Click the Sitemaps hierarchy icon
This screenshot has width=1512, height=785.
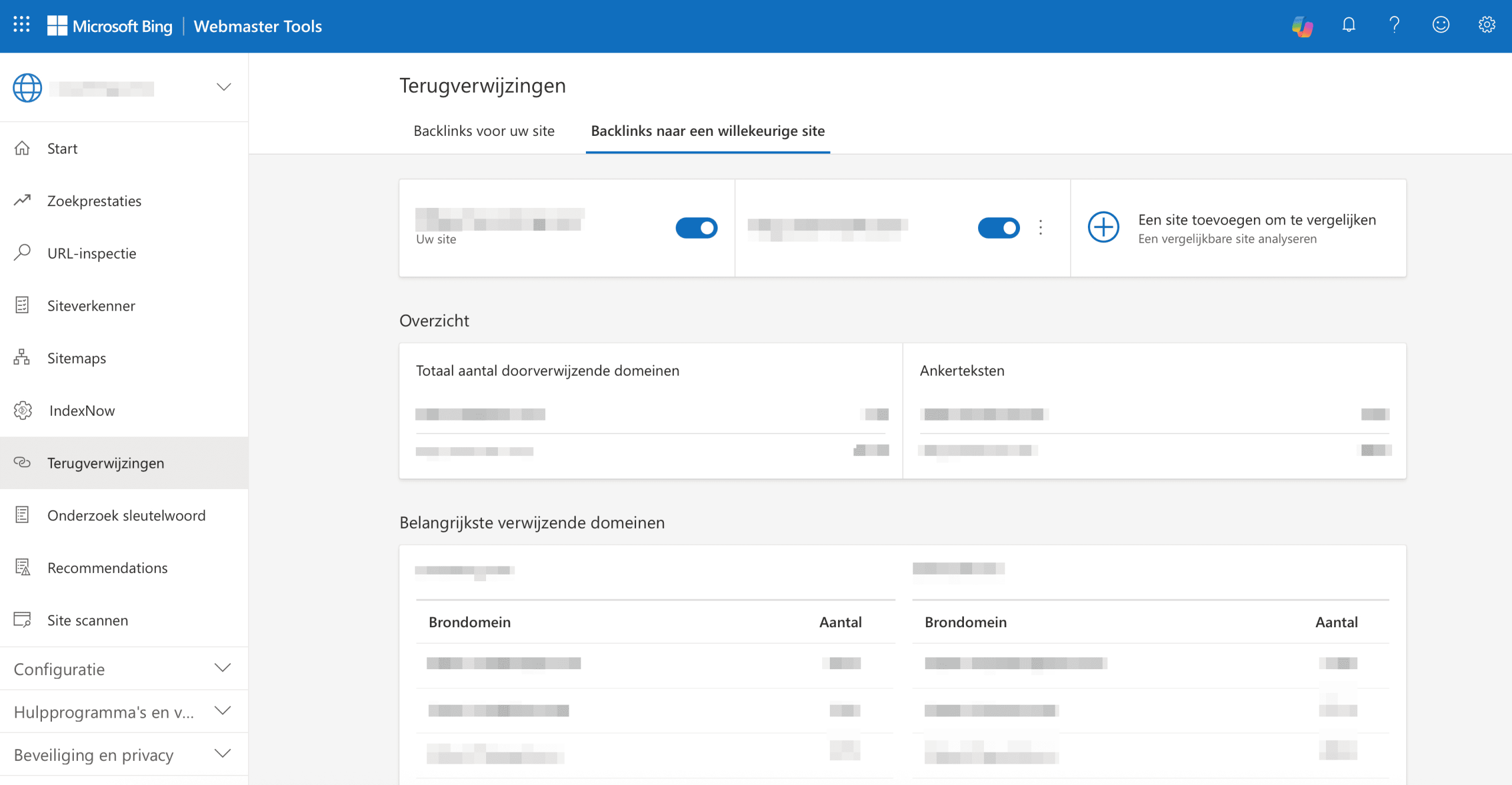22,357
